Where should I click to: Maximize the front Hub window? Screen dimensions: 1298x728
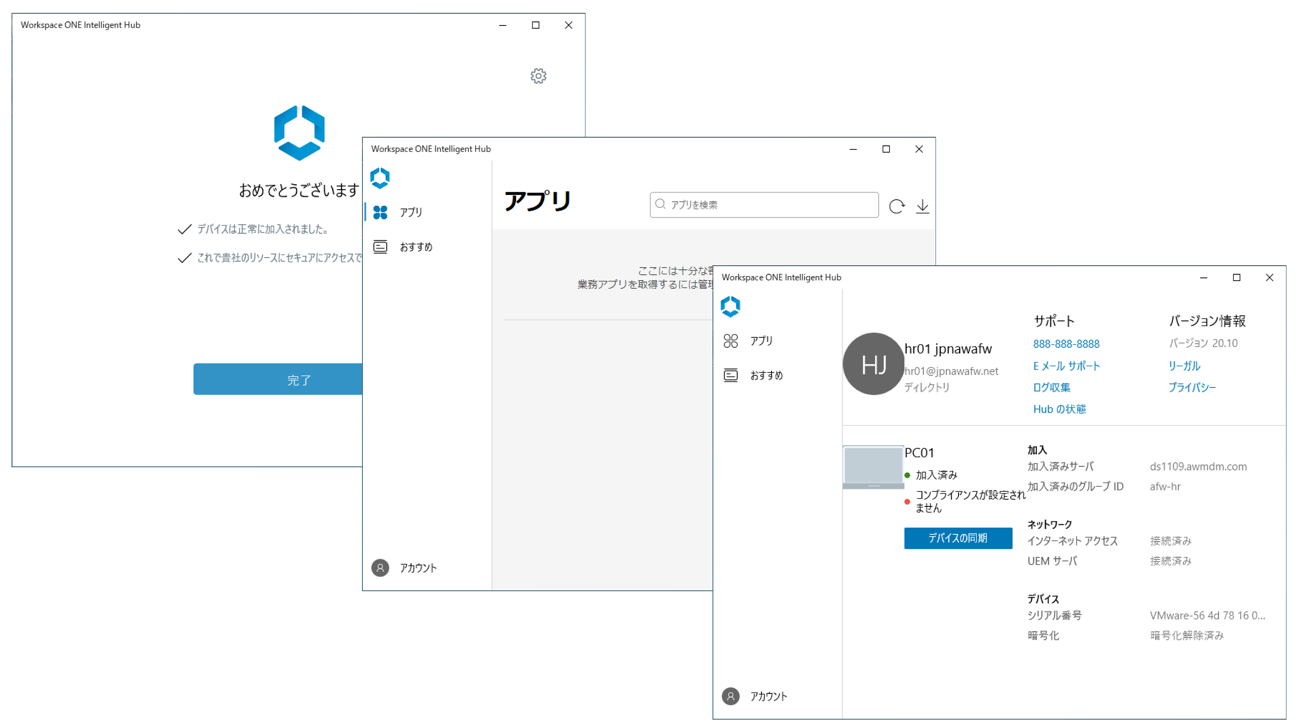1236,278
